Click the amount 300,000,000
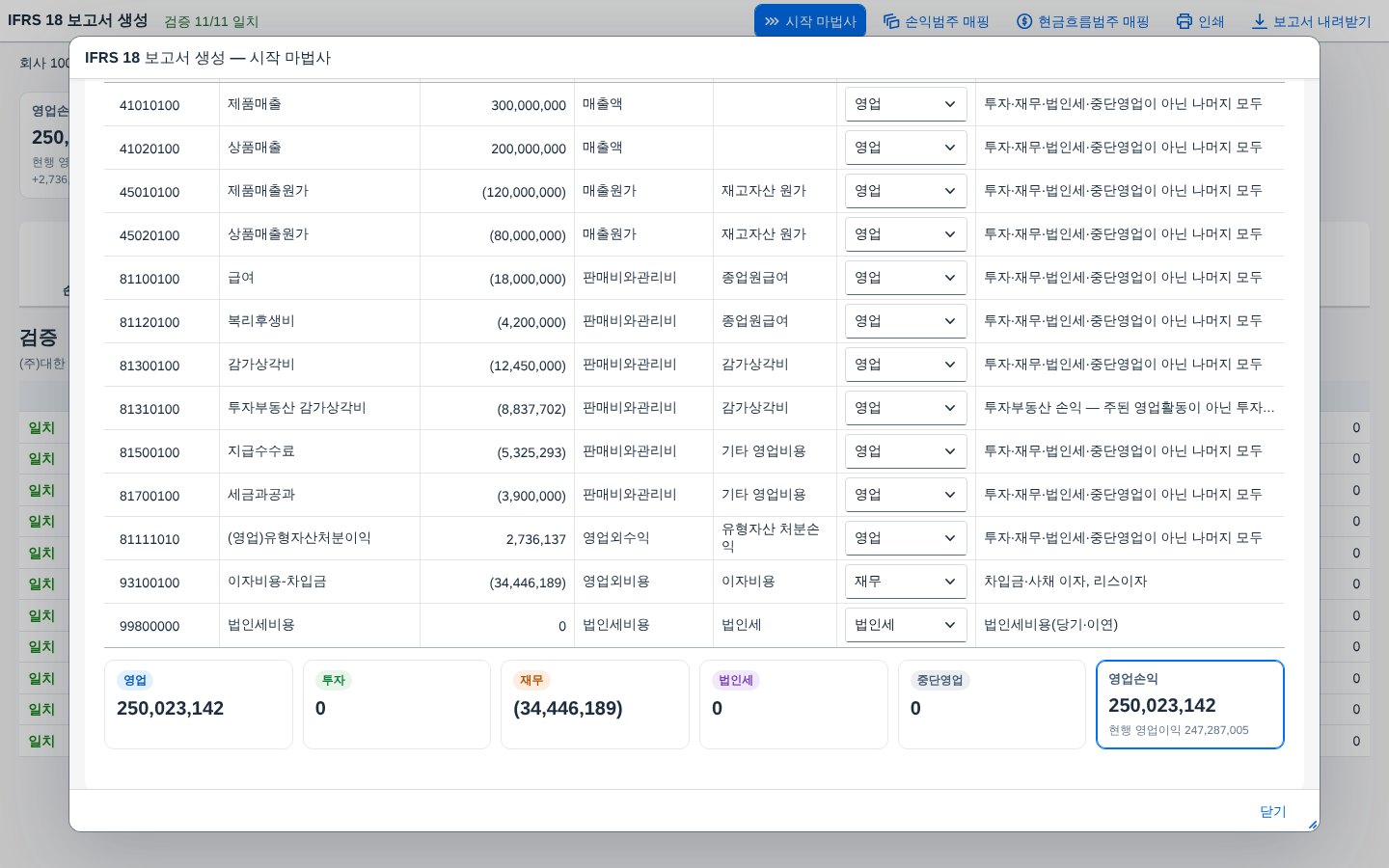 (529, 105)
